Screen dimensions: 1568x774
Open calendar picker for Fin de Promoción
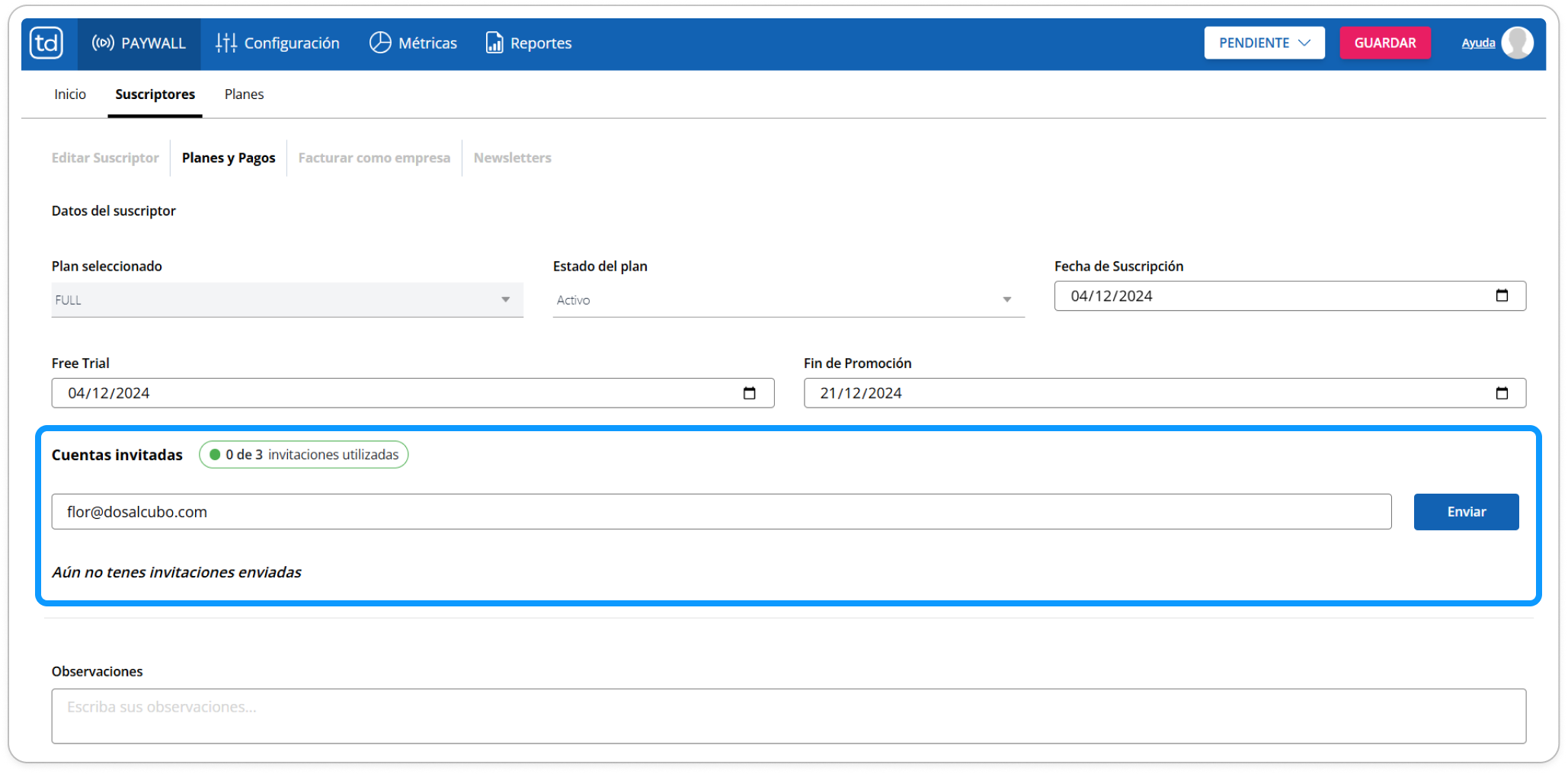click(1502, 393)
